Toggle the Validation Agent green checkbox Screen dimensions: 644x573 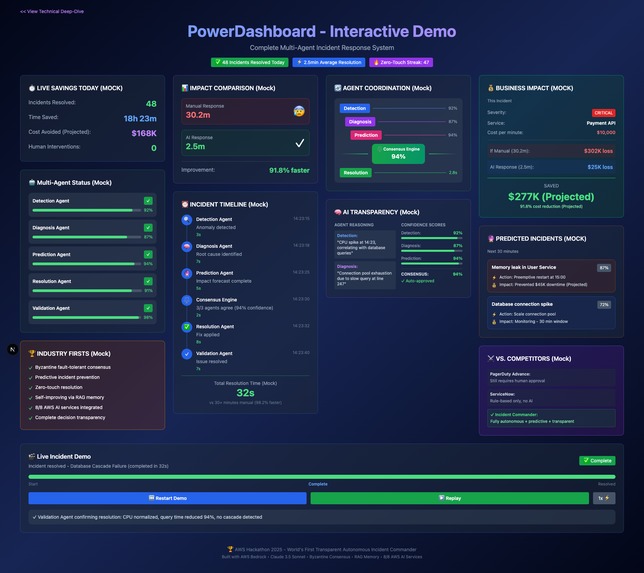(x=148, y=308)
